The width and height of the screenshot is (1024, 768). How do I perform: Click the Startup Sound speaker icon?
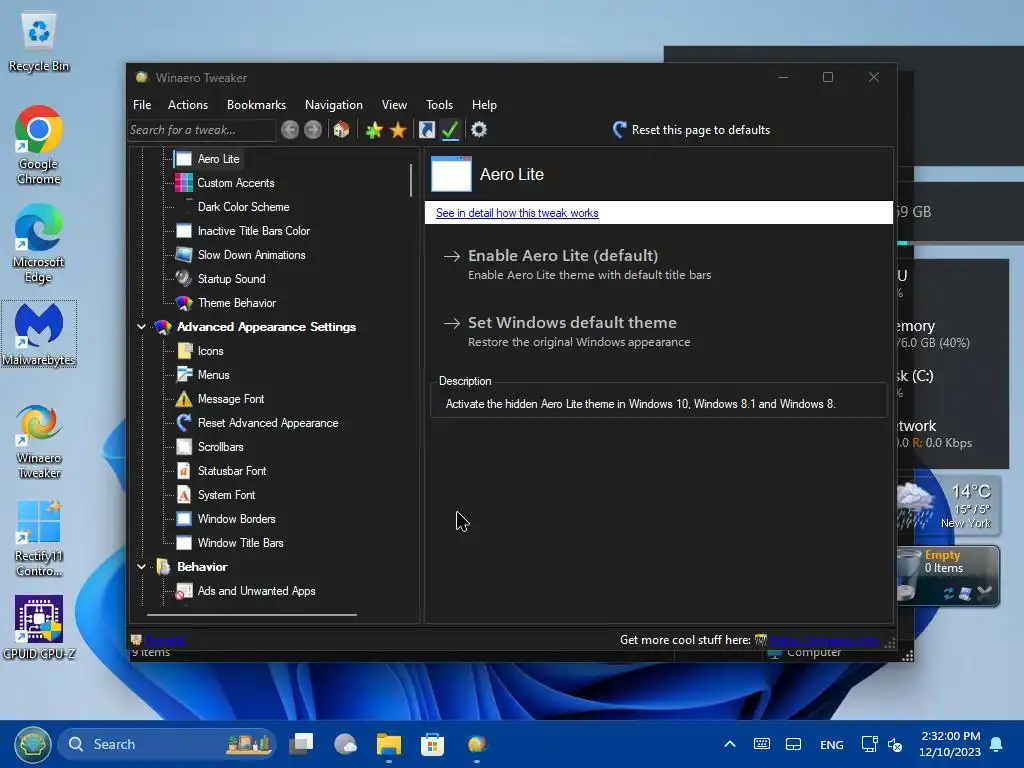click(184, 279)
